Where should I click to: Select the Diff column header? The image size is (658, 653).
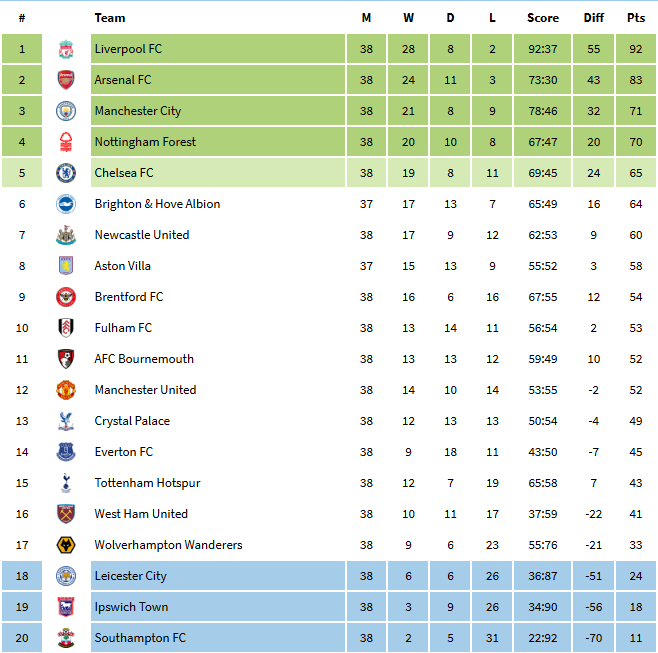(x=593, y=18)
